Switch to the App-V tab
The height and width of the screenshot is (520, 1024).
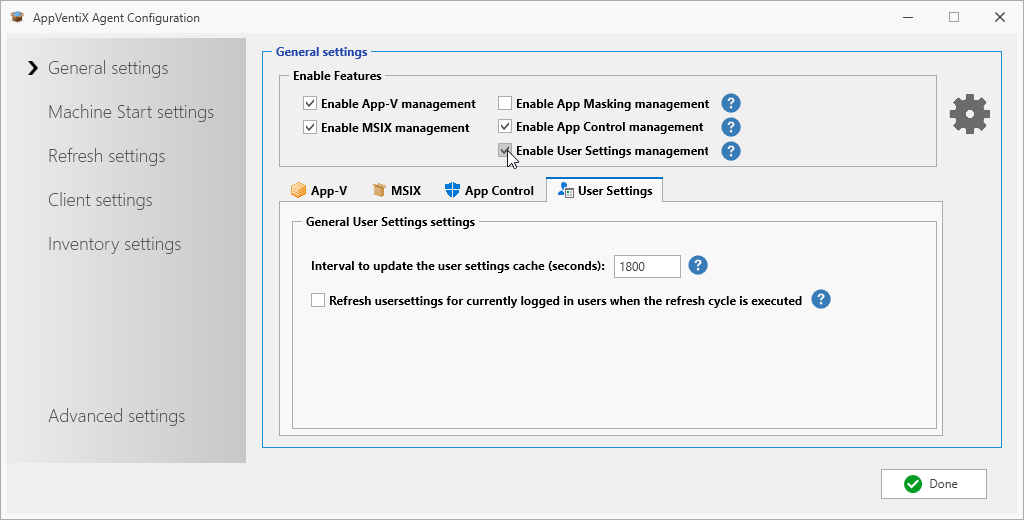318,190
